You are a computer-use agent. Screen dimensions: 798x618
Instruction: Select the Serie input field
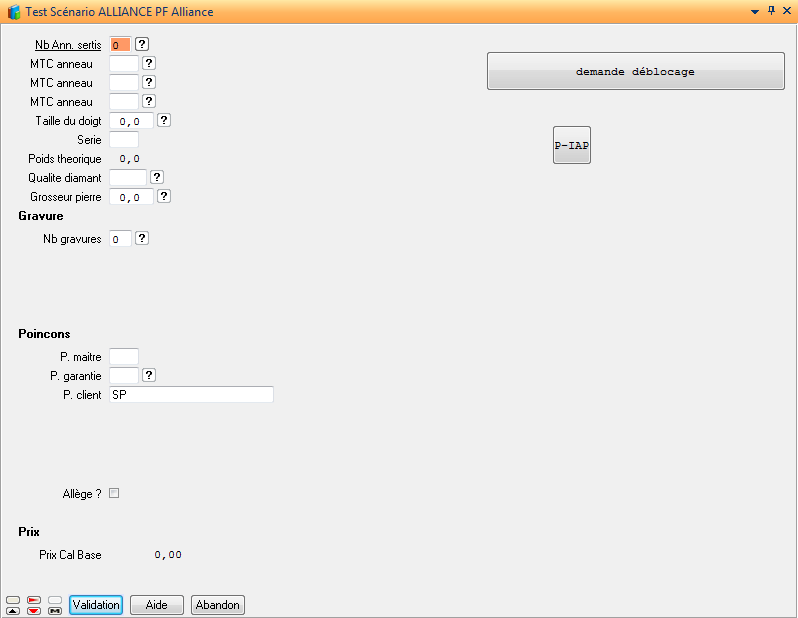pos(123,140)
